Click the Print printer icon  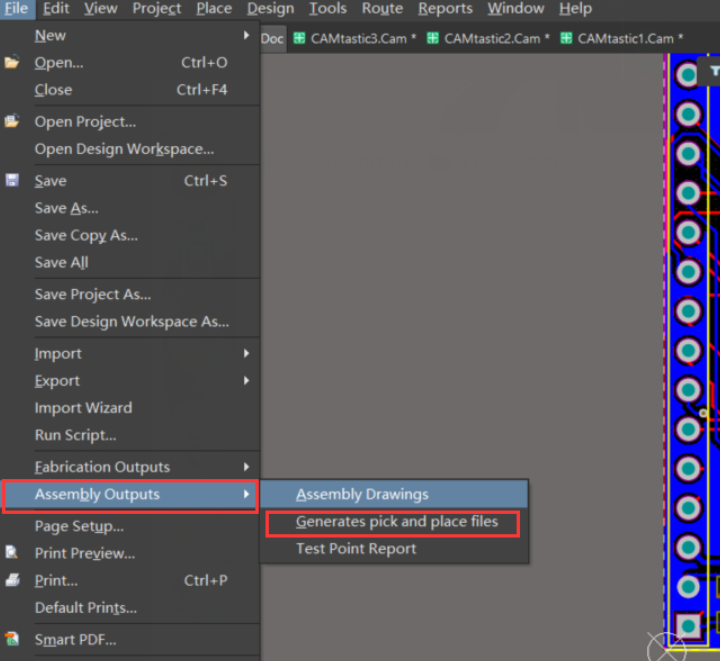click(12, 580)
